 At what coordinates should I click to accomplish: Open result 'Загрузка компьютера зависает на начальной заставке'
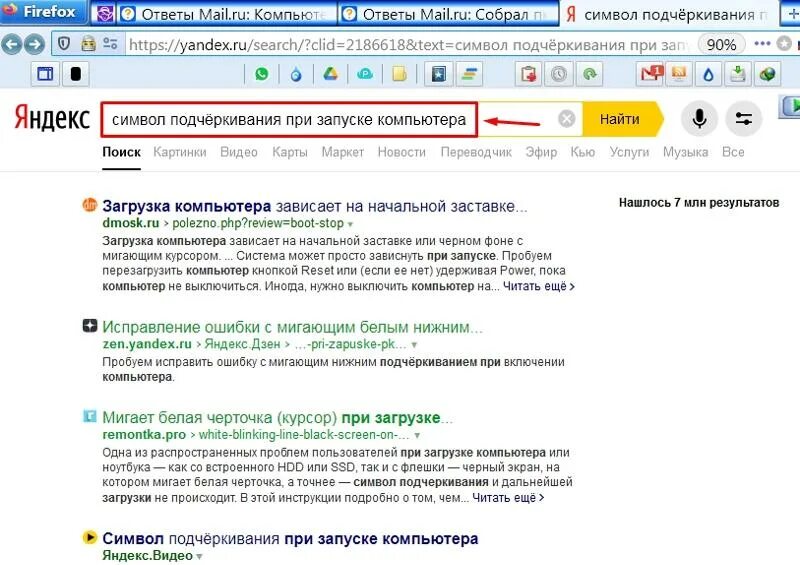tap(315, 206)
